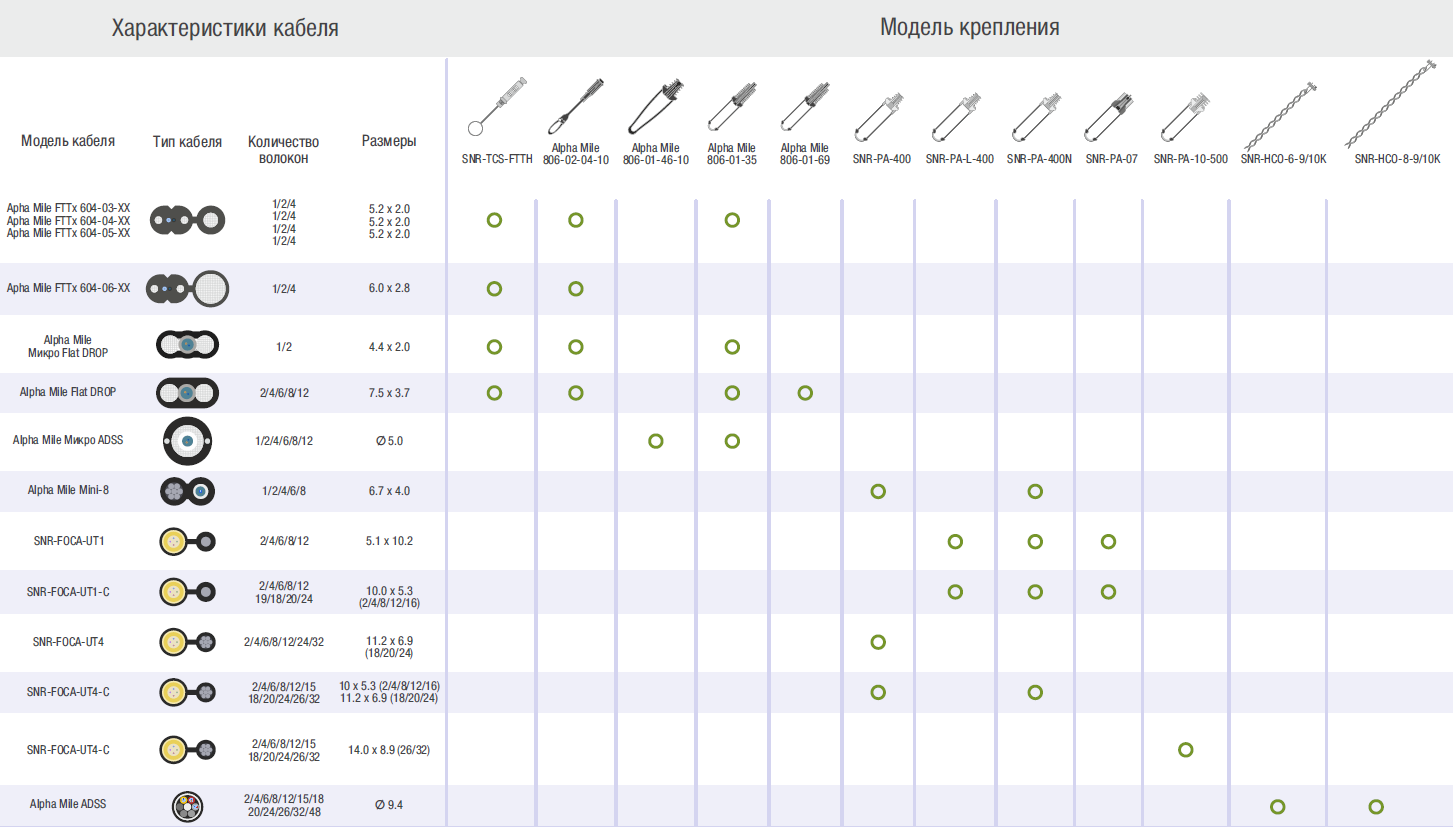The width and height of the screenshot is (1453, 827).
Task: Click the 'Ø 5.0' size cell
Action: [x=389, y=441]
